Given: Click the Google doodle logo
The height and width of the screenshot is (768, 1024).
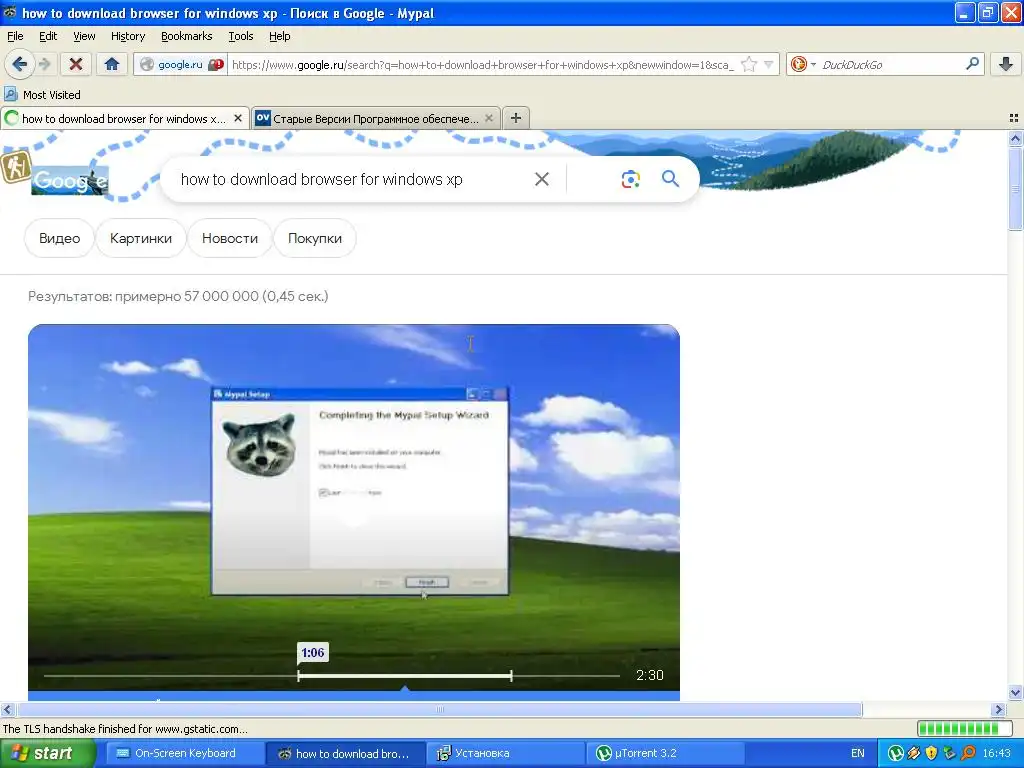Looking at the screenshot, I should click(69, 180).
